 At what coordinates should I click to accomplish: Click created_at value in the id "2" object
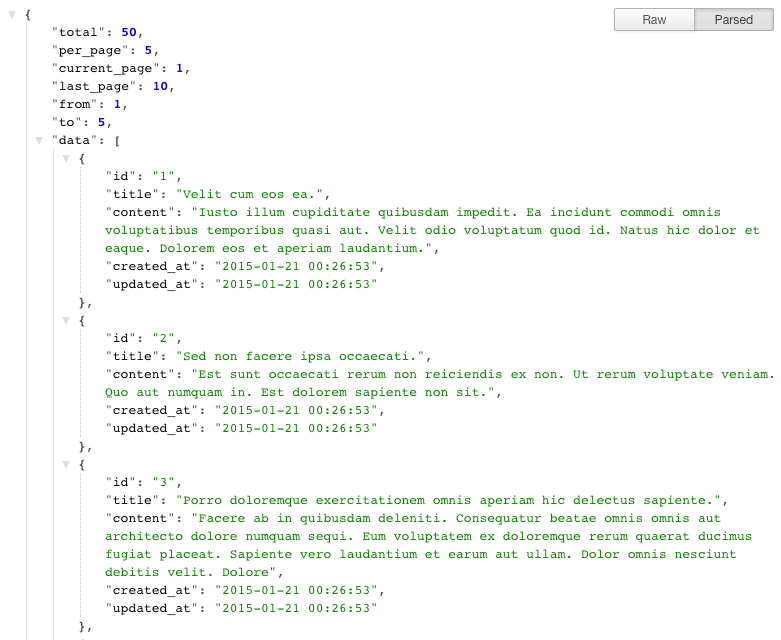pos(296,410)
